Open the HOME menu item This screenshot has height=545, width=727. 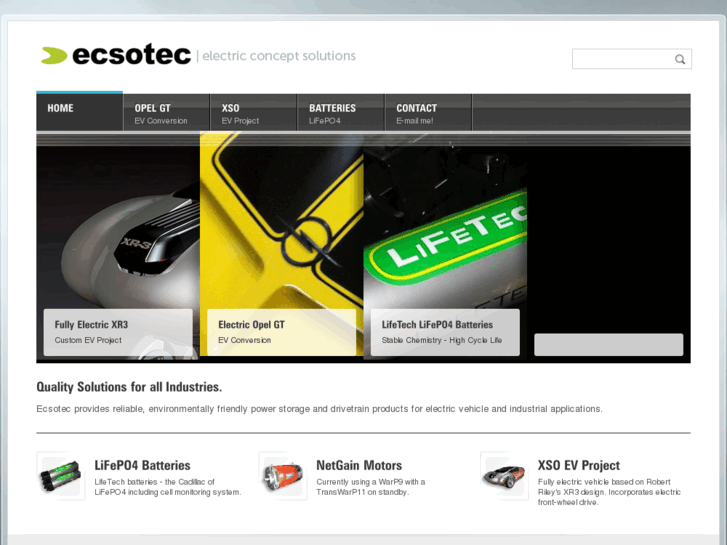(x=80, y=111)
